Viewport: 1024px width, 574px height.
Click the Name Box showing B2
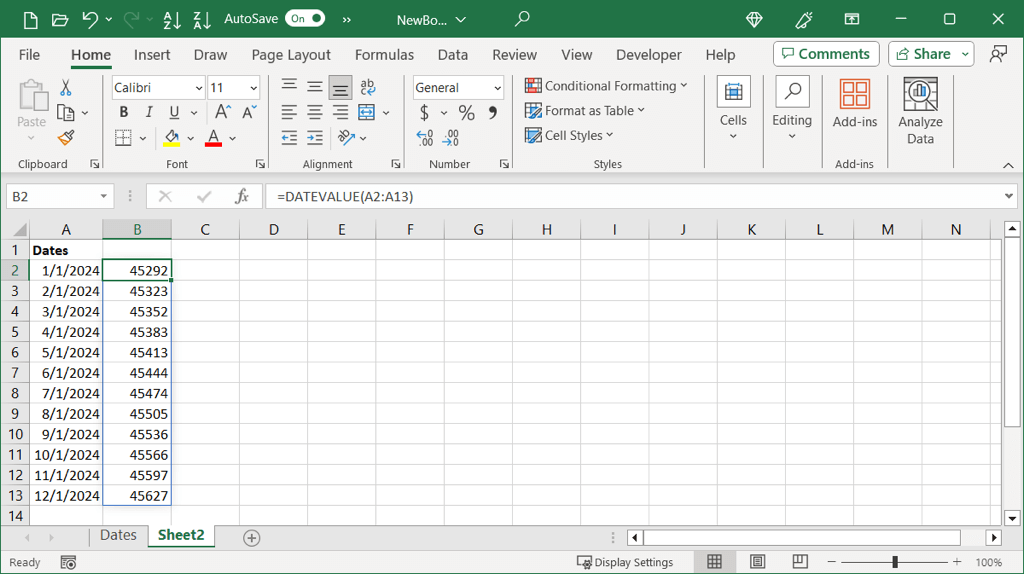coord(50,197)
